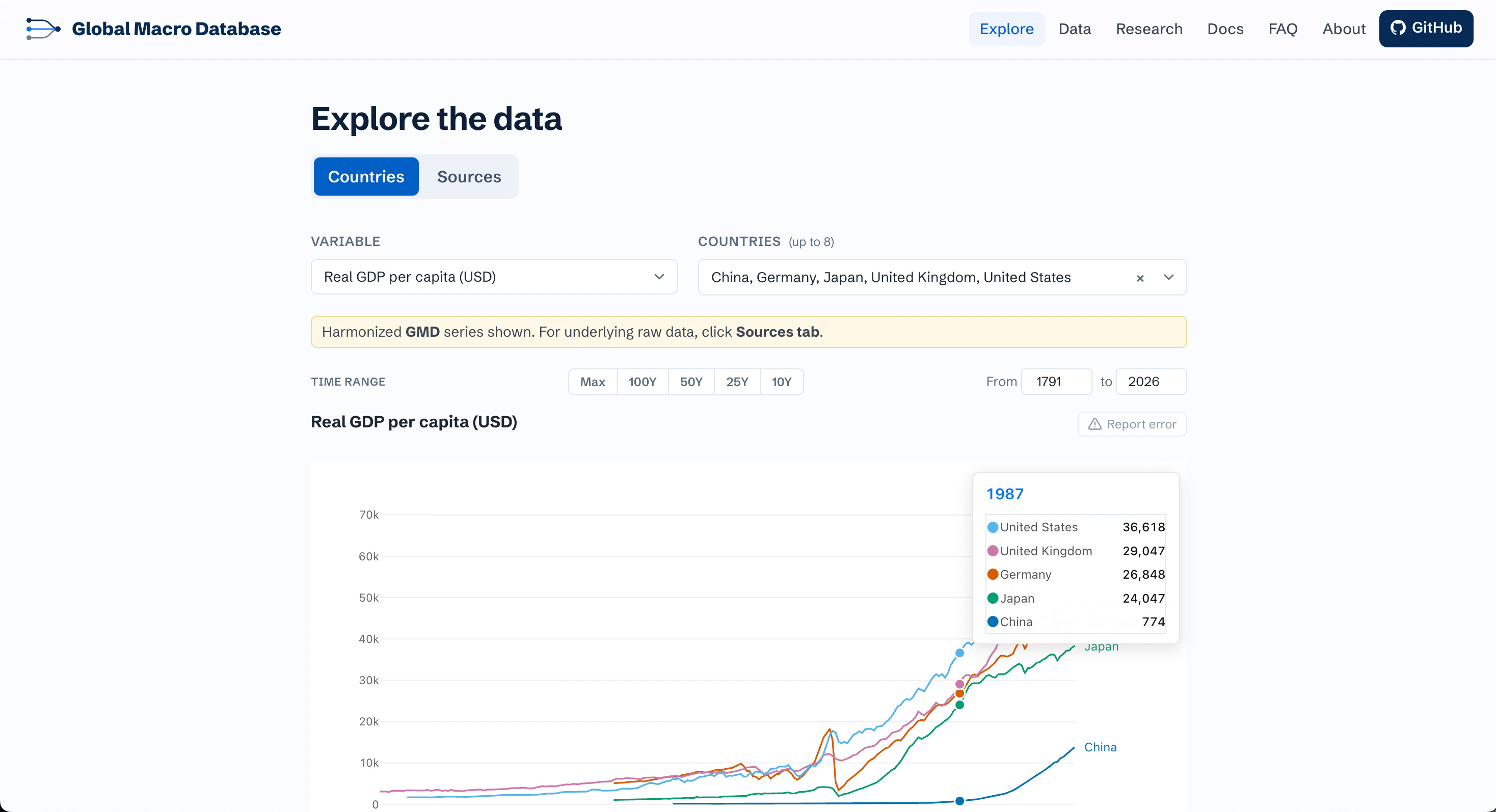1496x812 pixels.
Task: Switch to the Sources tab
Action: [x=469, y=176]
